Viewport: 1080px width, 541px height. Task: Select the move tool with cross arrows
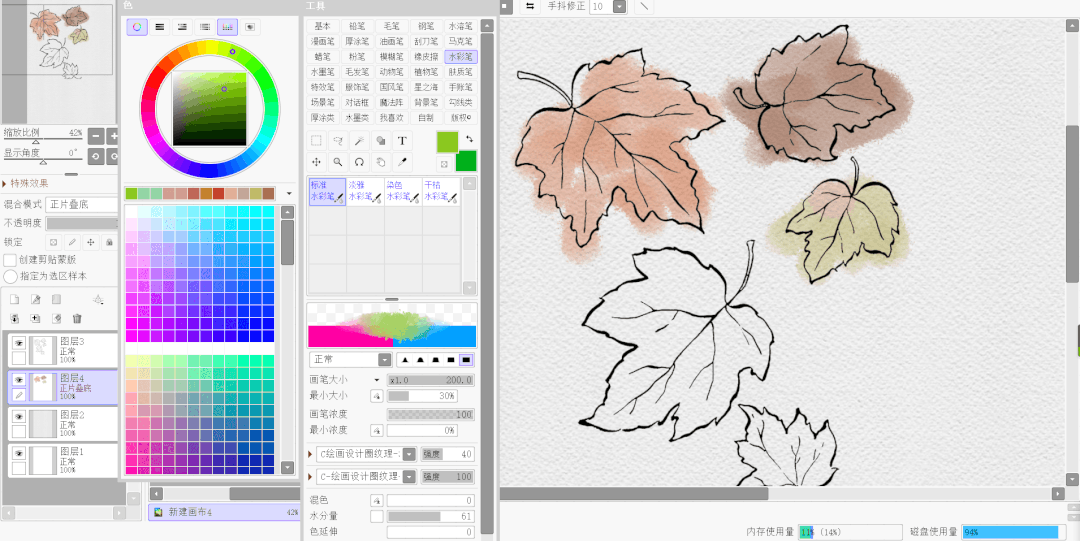[x=316, y=163]
